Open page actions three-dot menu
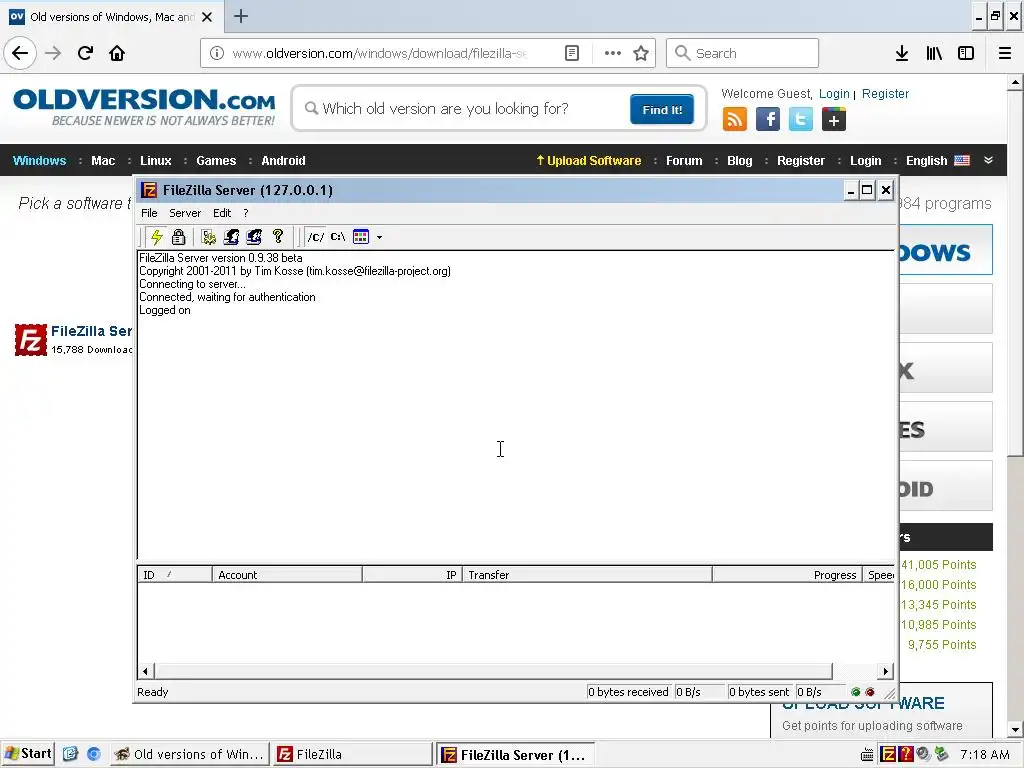The height and width of the screenshot is (768, 1024). pos(613,53)
